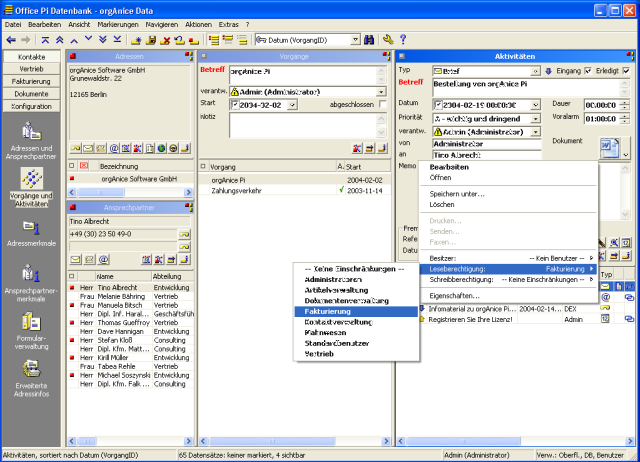Screen dimensions: 640x462
Task: Open the Datum (VorgangID) sort dropdown
Action: 356,40
